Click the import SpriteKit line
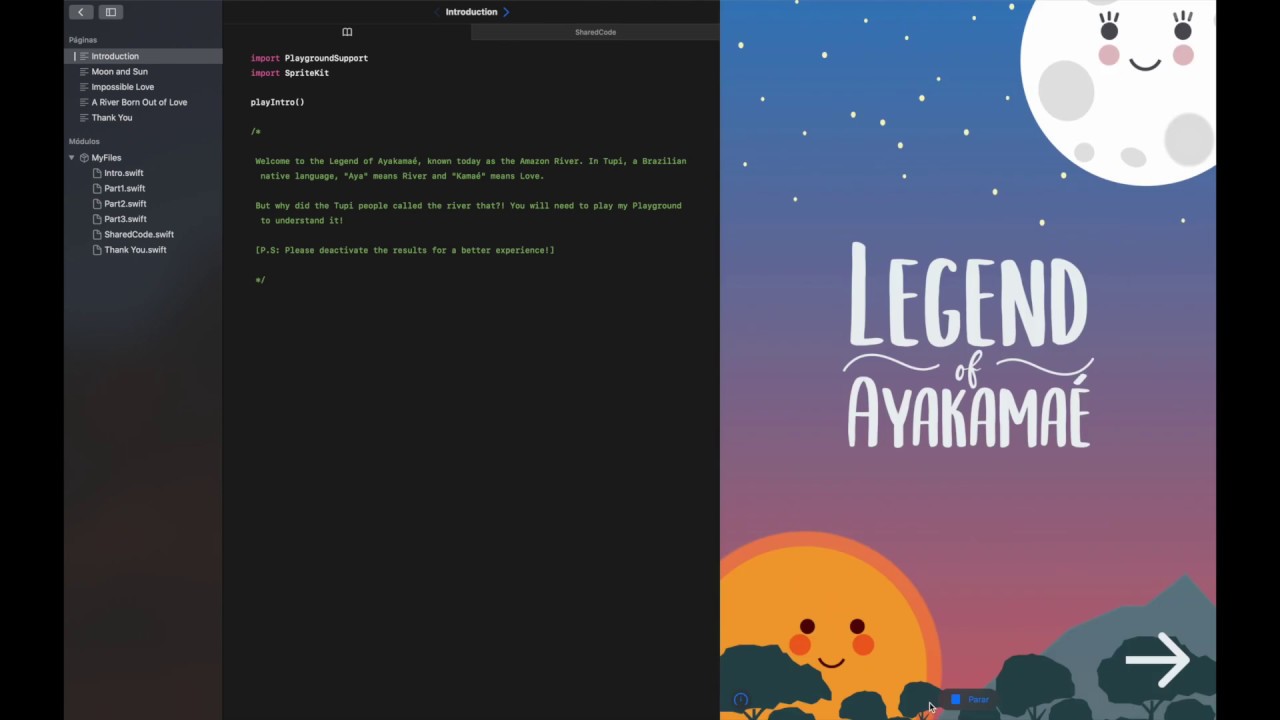 click(290, 73)
